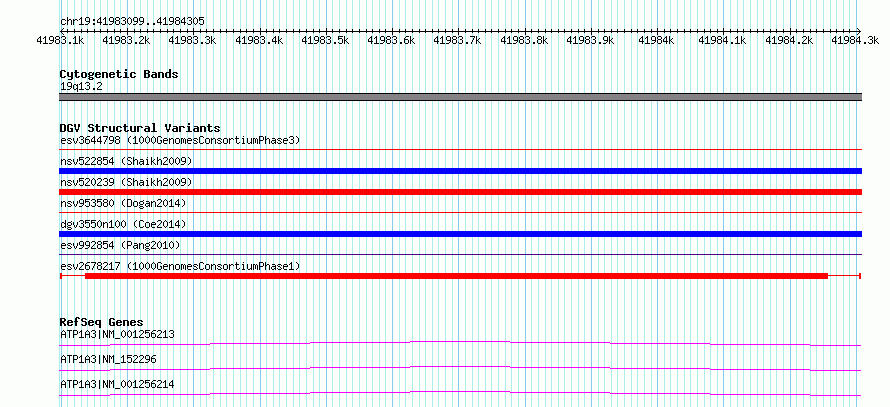Click the blue dgv3550n100 variant bar

click(x=461, y=234)
